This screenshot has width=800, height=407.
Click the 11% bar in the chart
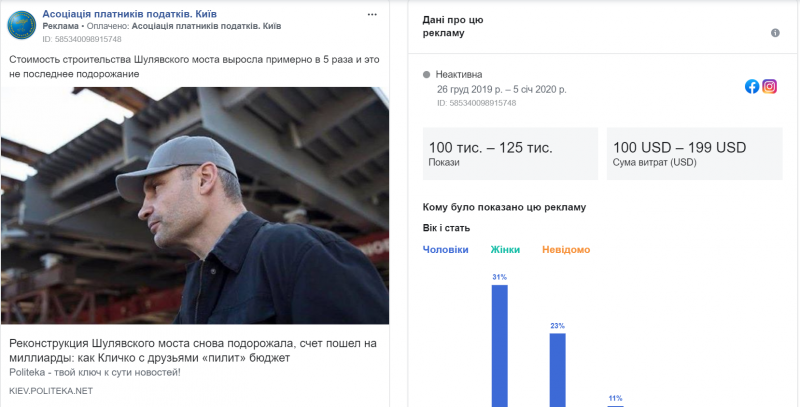point(615,401)
